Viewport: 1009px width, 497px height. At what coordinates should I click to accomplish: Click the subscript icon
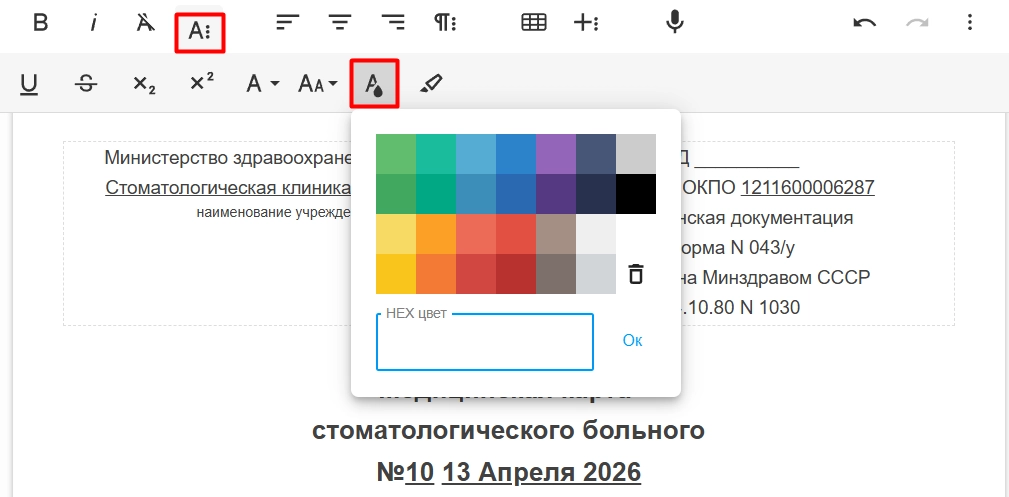[x=144, y=84]
